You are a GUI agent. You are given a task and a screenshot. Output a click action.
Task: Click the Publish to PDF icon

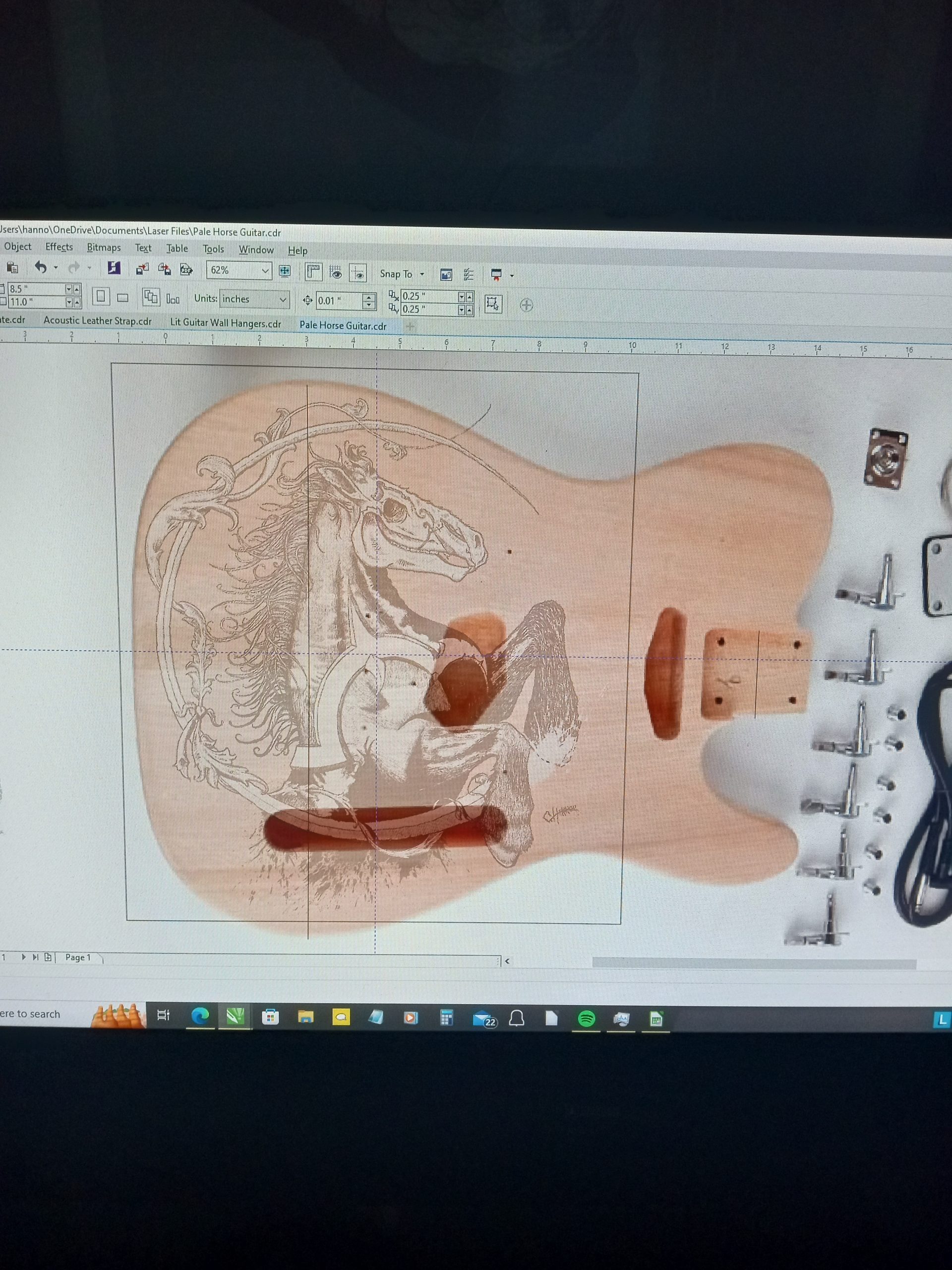tap(186, 269)
